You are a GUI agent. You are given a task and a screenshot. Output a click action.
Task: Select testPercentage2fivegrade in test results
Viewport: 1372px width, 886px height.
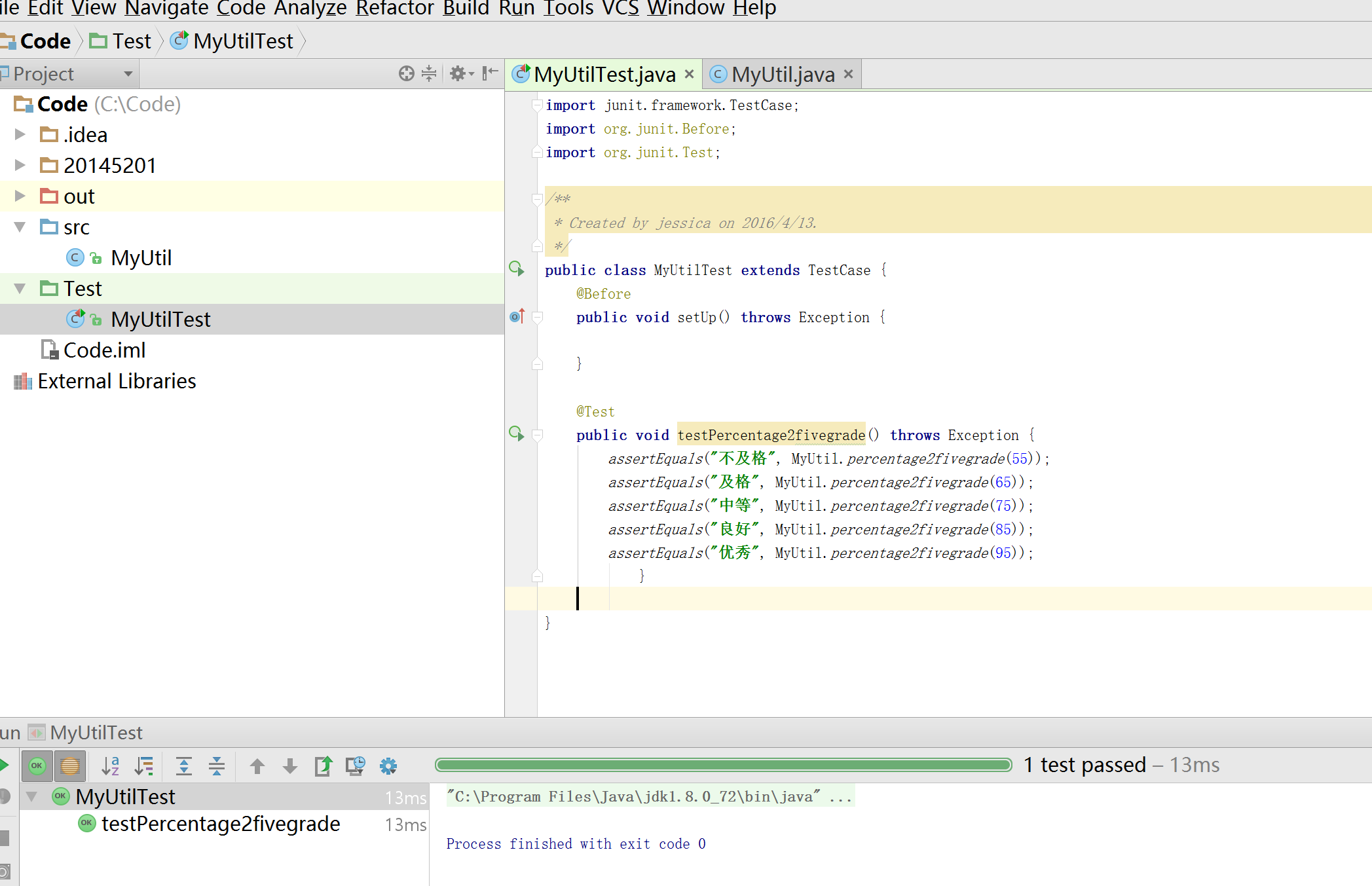pos(221,824)
